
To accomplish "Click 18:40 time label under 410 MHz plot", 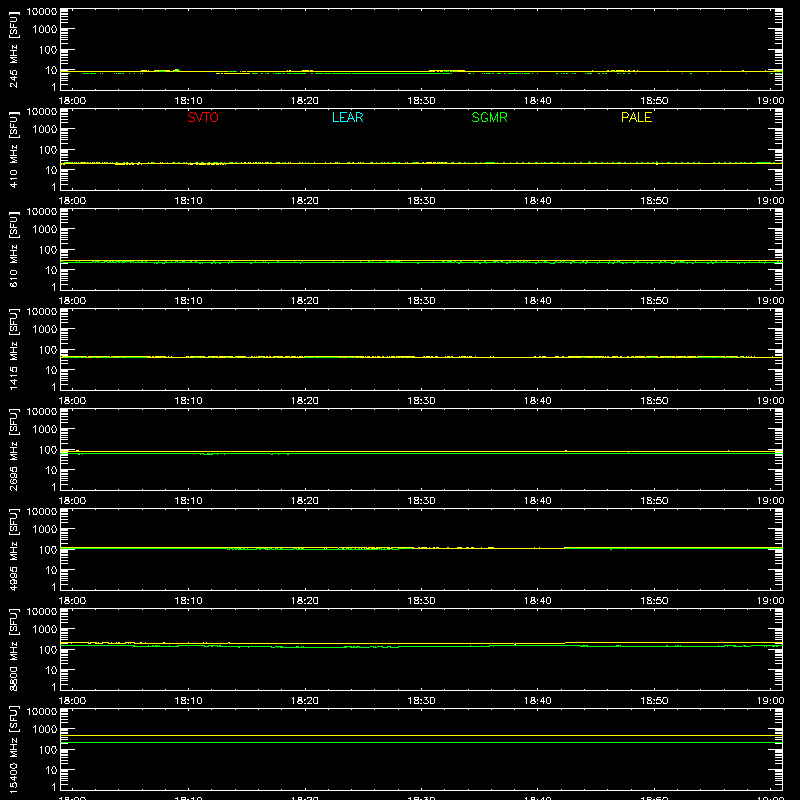I will tap(538, 201).
